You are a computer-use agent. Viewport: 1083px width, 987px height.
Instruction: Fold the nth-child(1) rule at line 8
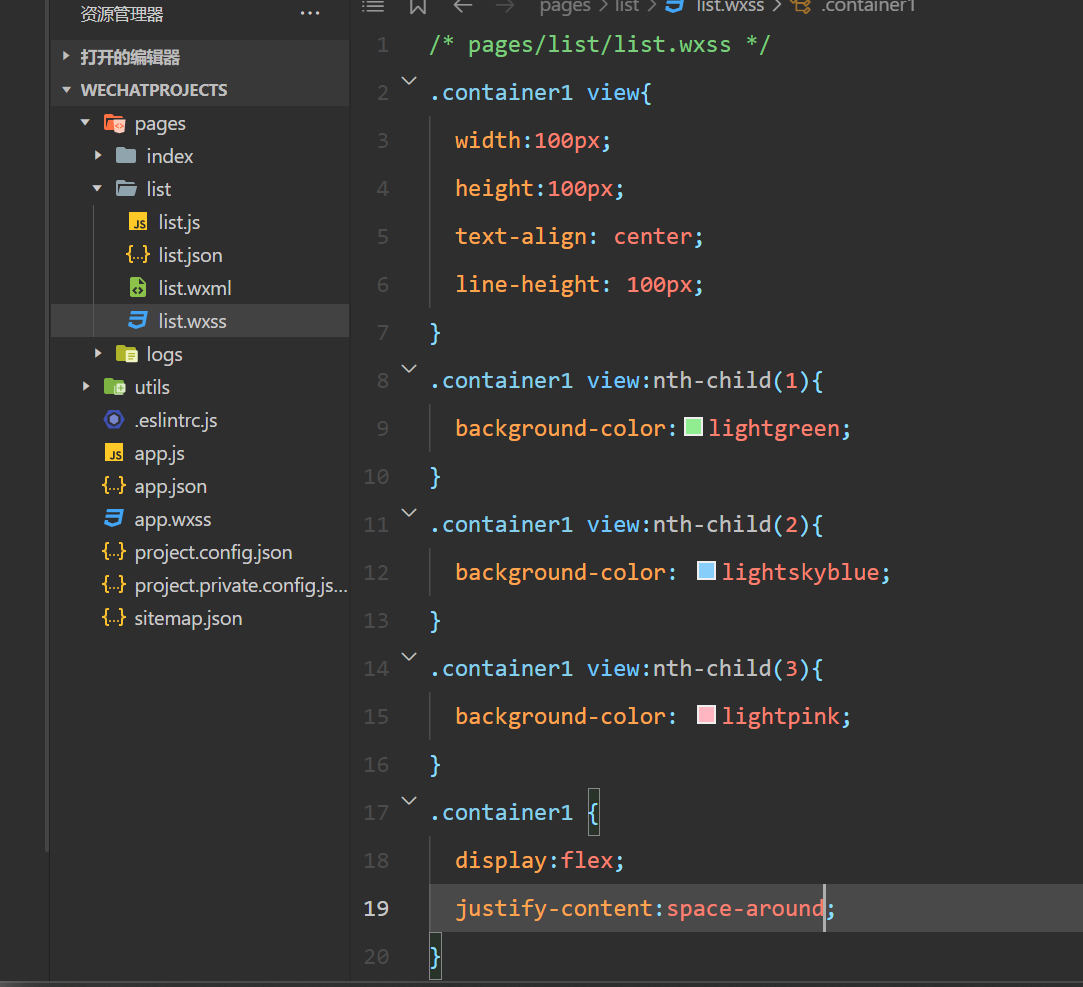point(408,368)
